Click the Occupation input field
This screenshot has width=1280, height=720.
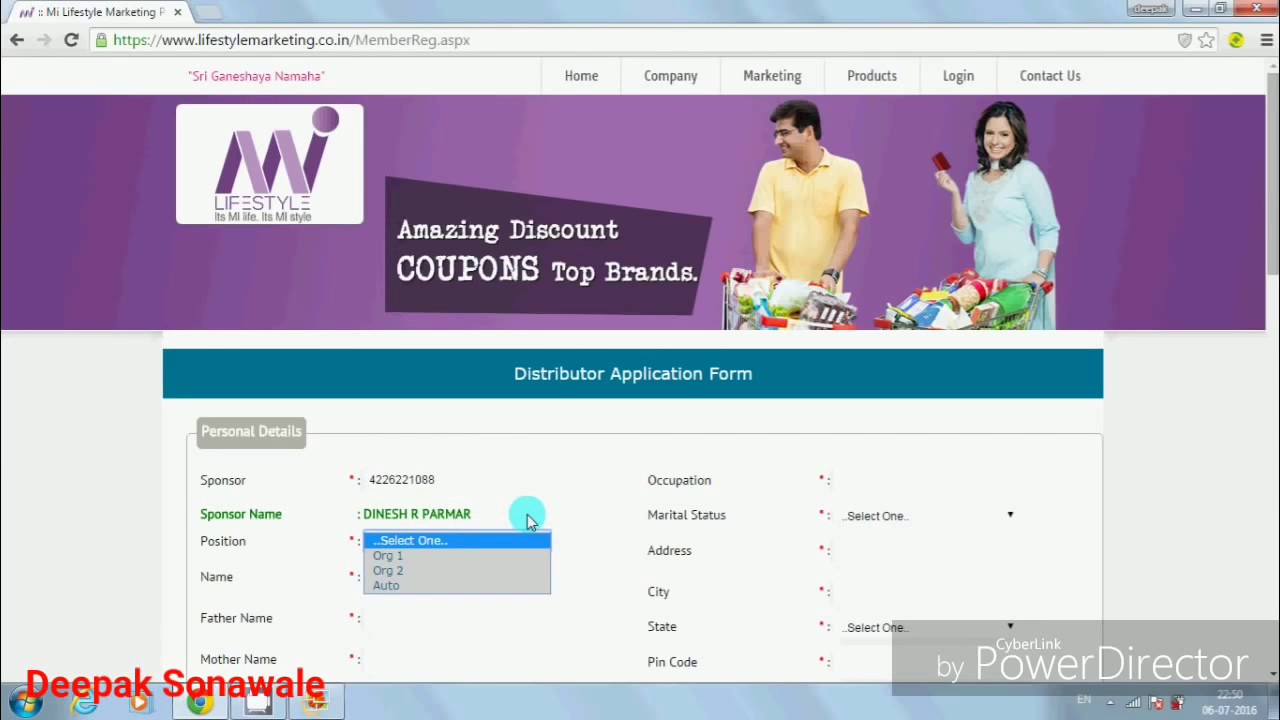click(x=928, y=480)
